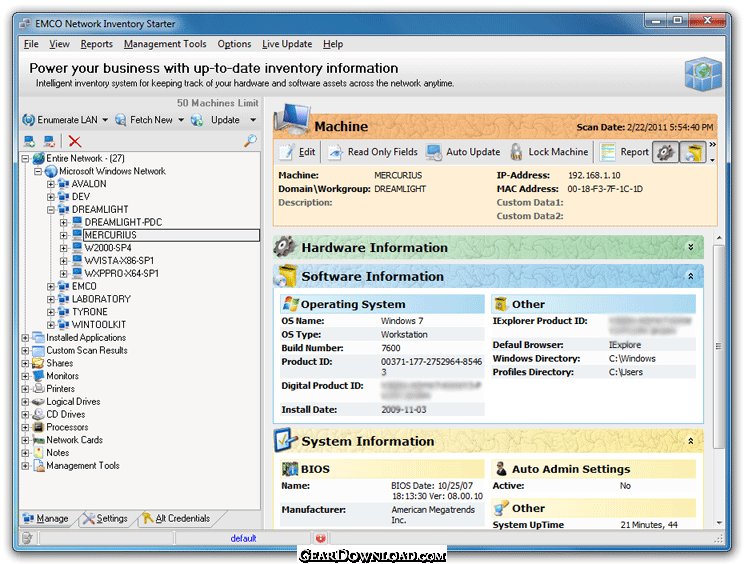Collapse the DREAMLIGHT workgroup node
This screenshot has height=564, width=744.
pyautogui.click(x=51, y=210)
